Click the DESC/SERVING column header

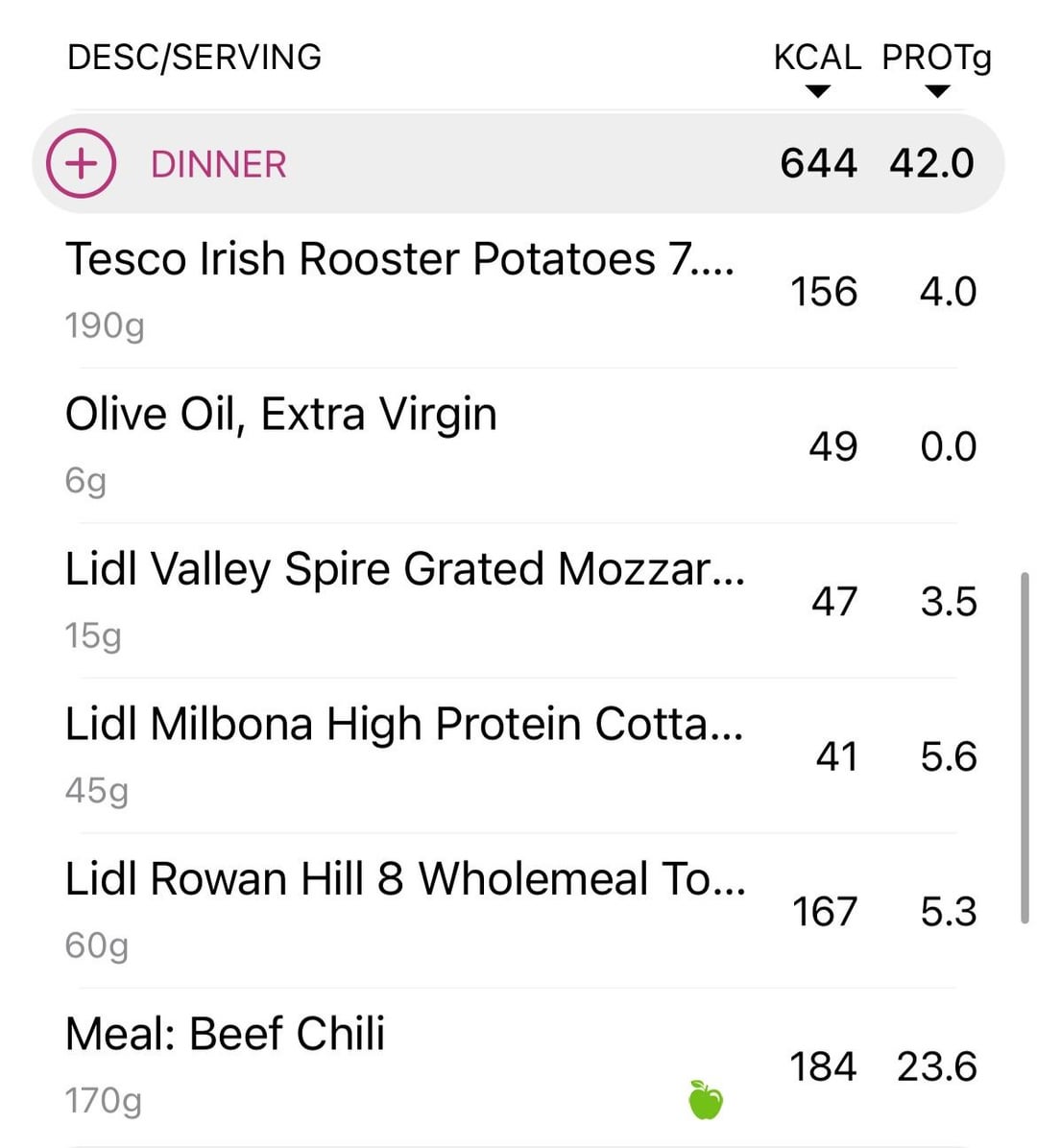click(x=194, y=58)
